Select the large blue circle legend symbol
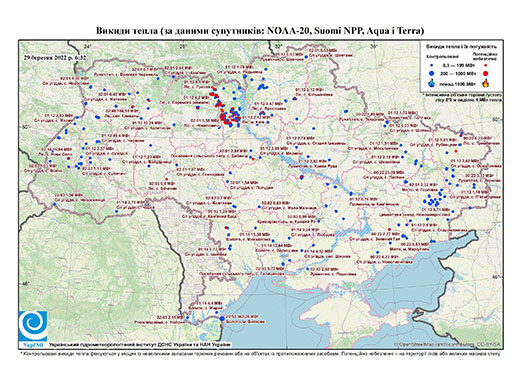520x368 pixels. [x=431, y=73]
